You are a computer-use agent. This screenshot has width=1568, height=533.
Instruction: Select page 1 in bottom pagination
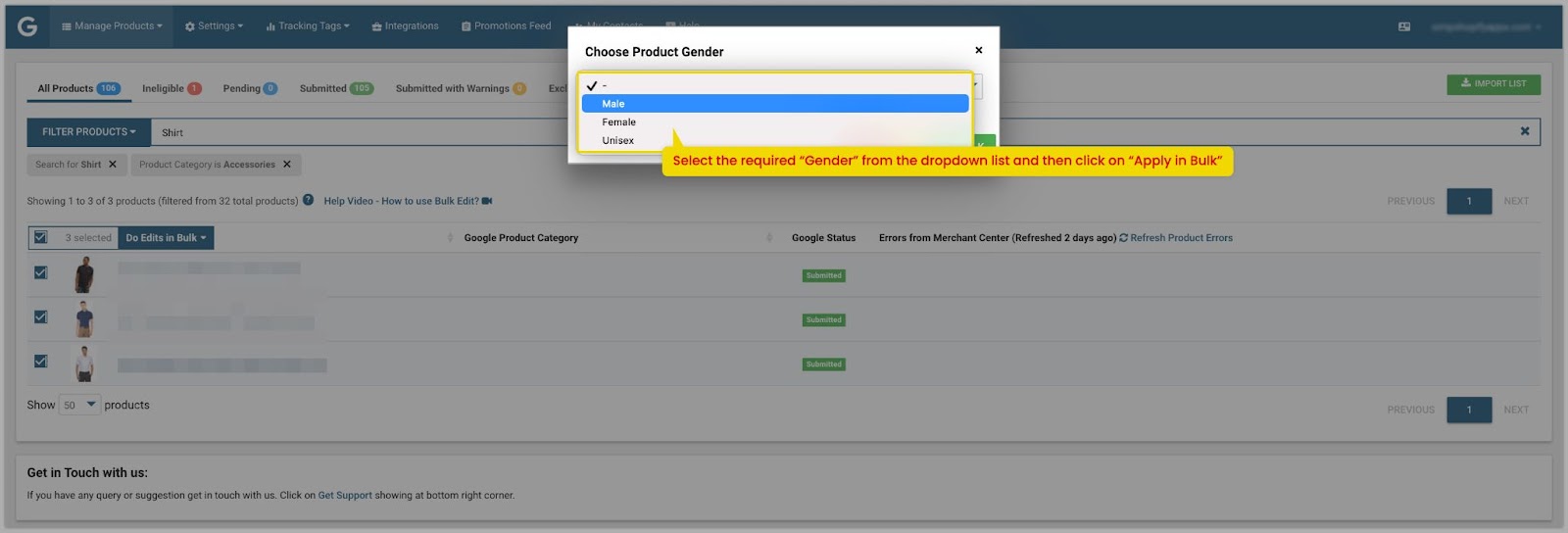pos(1469,410)
